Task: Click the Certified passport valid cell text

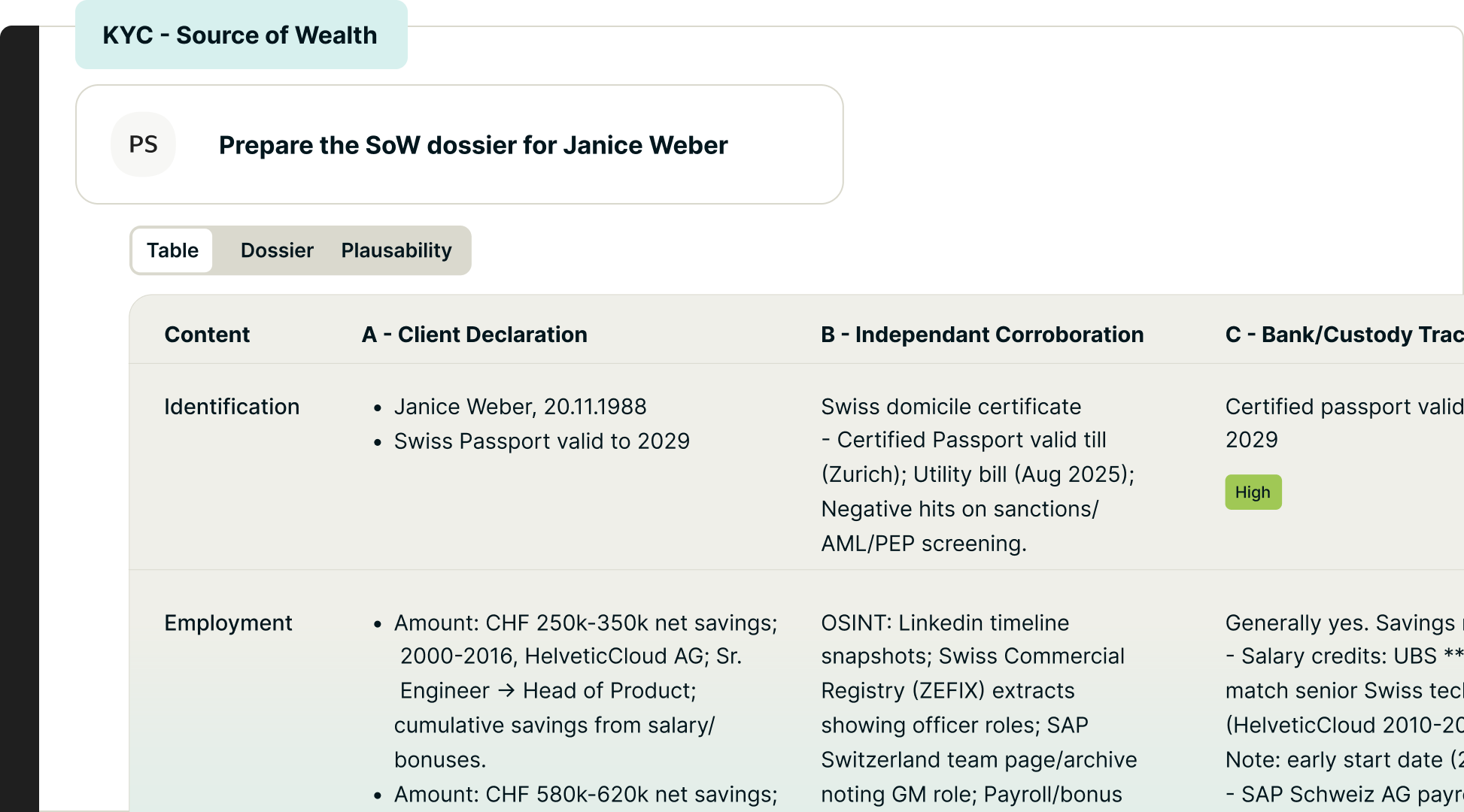Action: (1343, 407)
